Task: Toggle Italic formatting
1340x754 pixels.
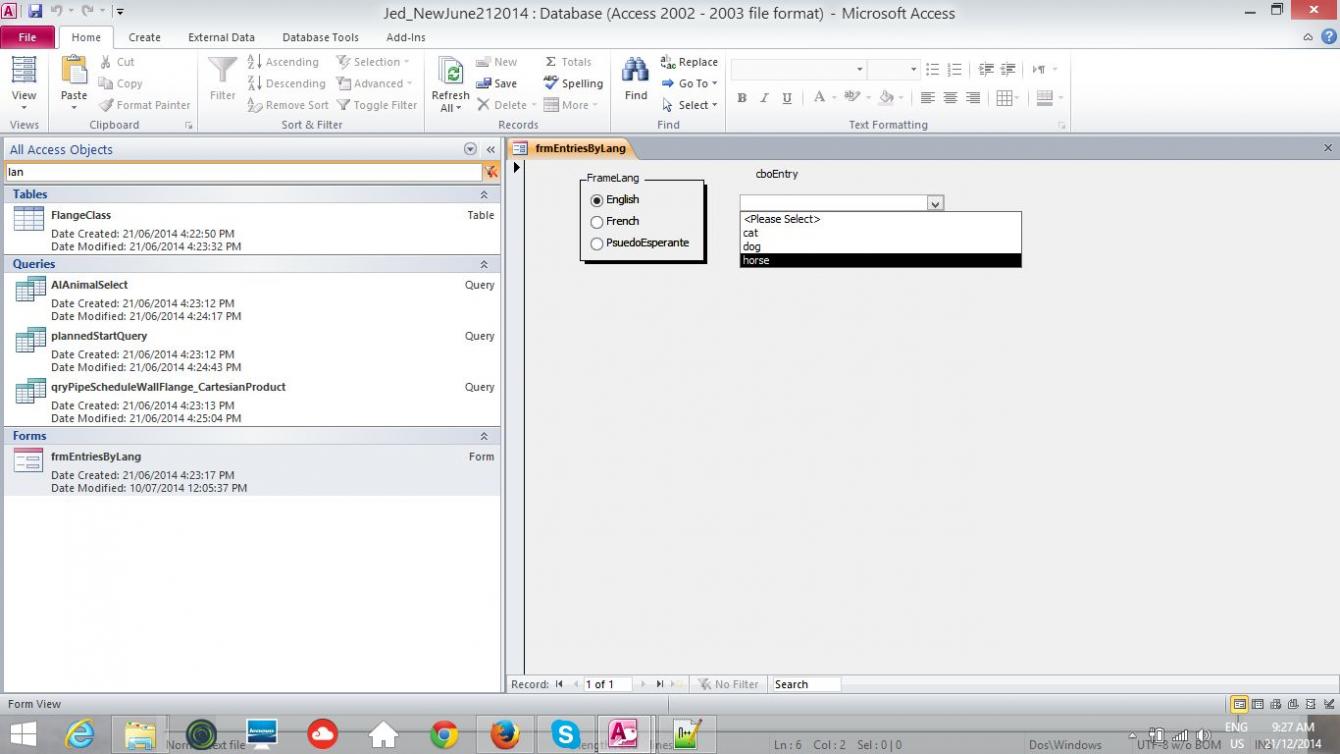Action: 764,98
